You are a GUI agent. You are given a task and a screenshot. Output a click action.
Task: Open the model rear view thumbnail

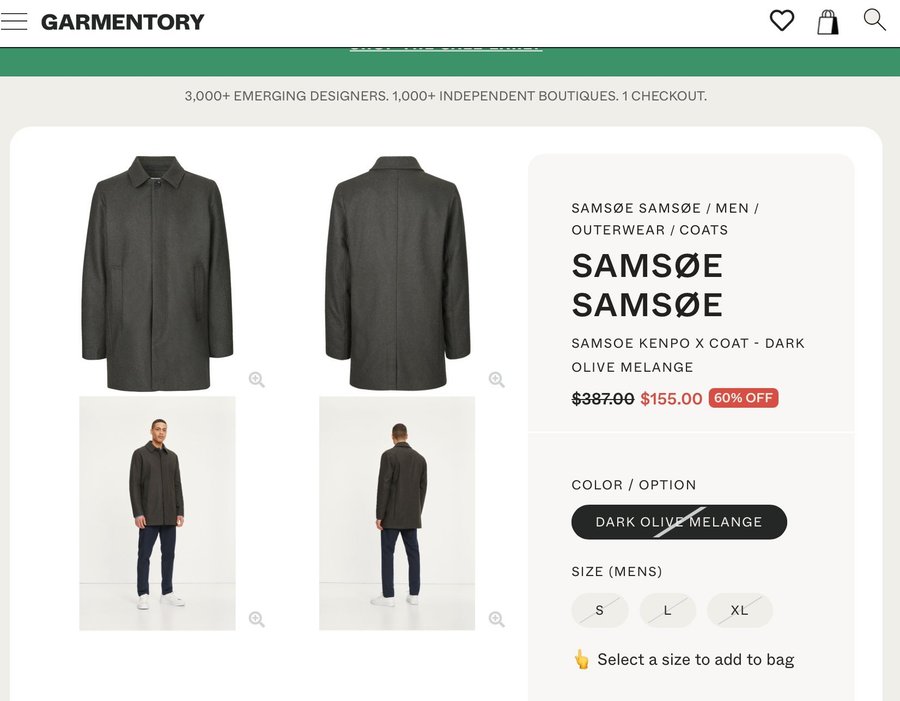click(397, 513)
